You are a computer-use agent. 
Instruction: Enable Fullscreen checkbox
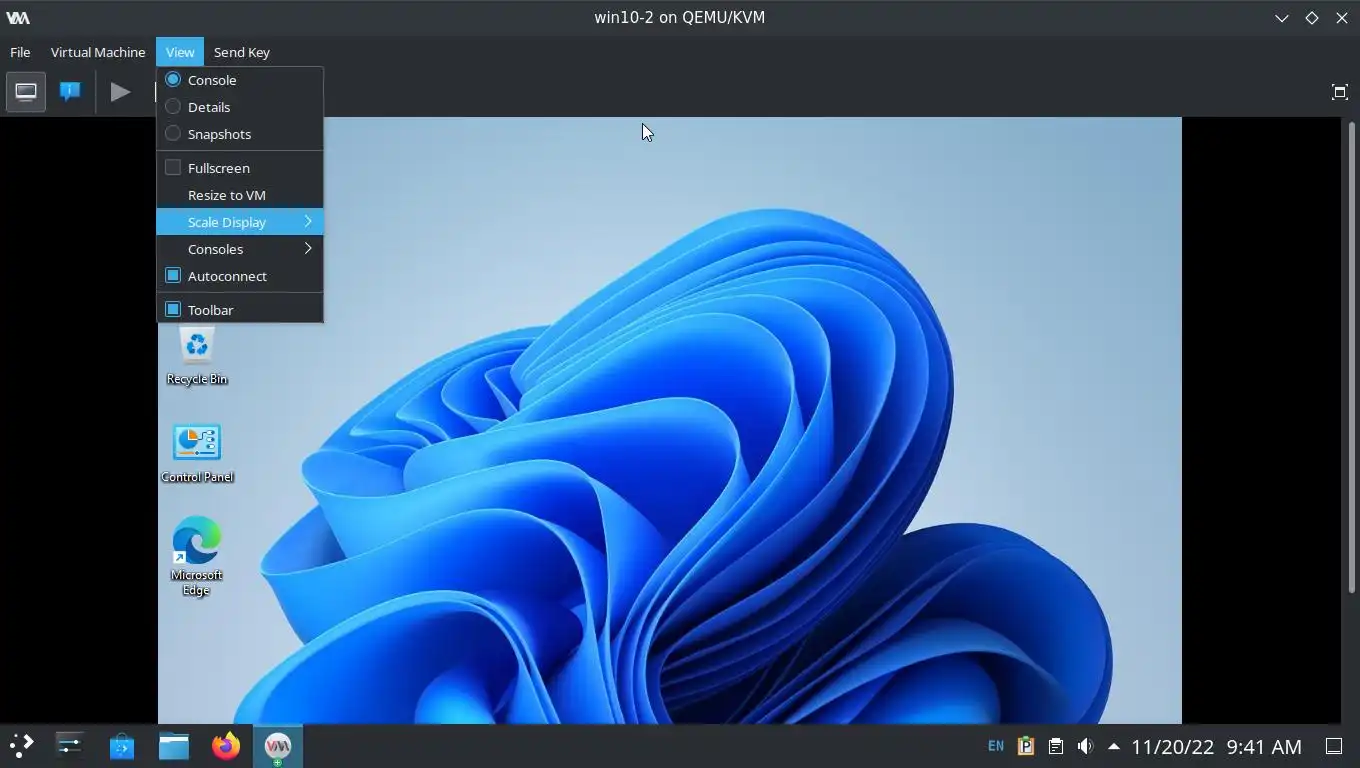pyautogui.click(x=240, y=168)
